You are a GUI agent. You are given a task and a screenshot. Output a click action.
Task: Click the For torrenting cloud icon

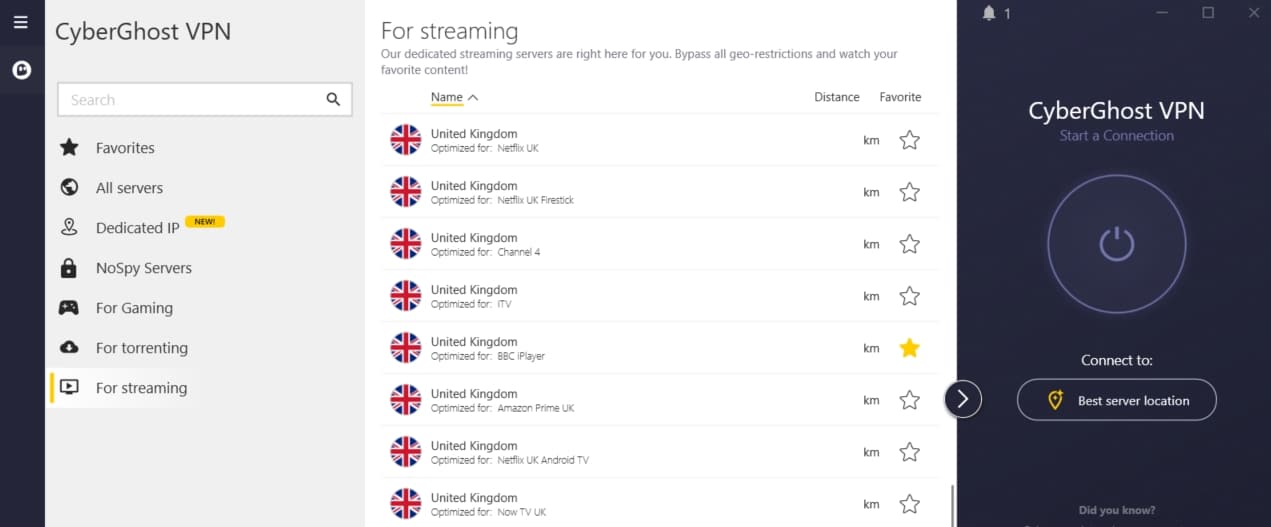click(x=69, y=347)
